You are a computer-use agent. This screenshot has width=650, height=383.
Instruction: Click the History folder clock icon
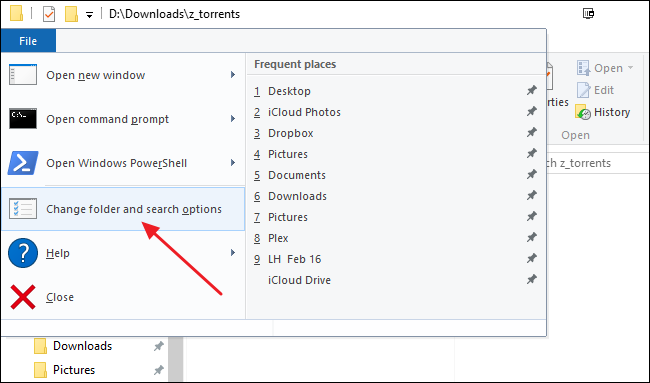[583, 112]
